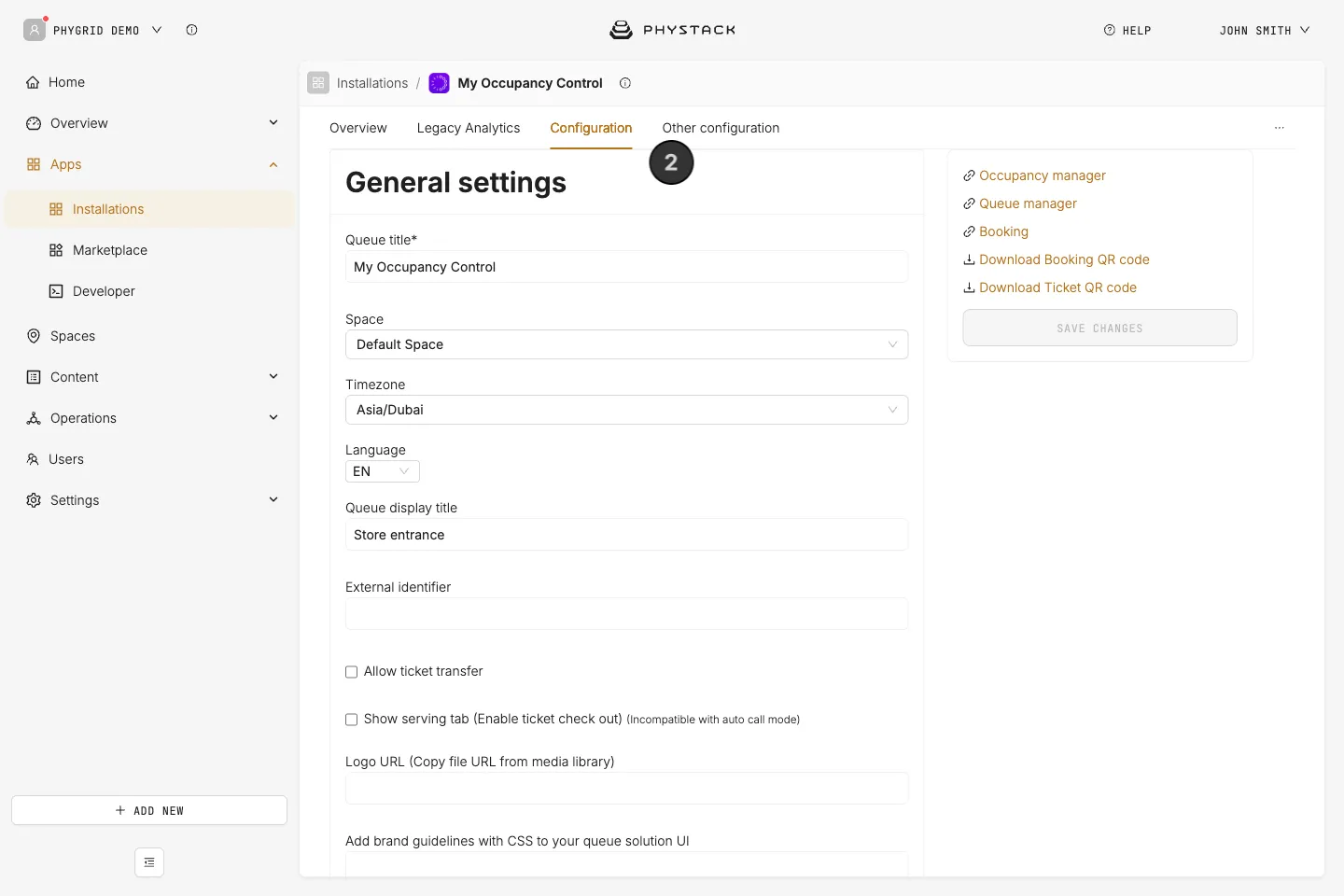The width and height of the screenshot is (1344, 896).
Task: Click the purple My Occupancy Control app icon
Action: [439, 83]
